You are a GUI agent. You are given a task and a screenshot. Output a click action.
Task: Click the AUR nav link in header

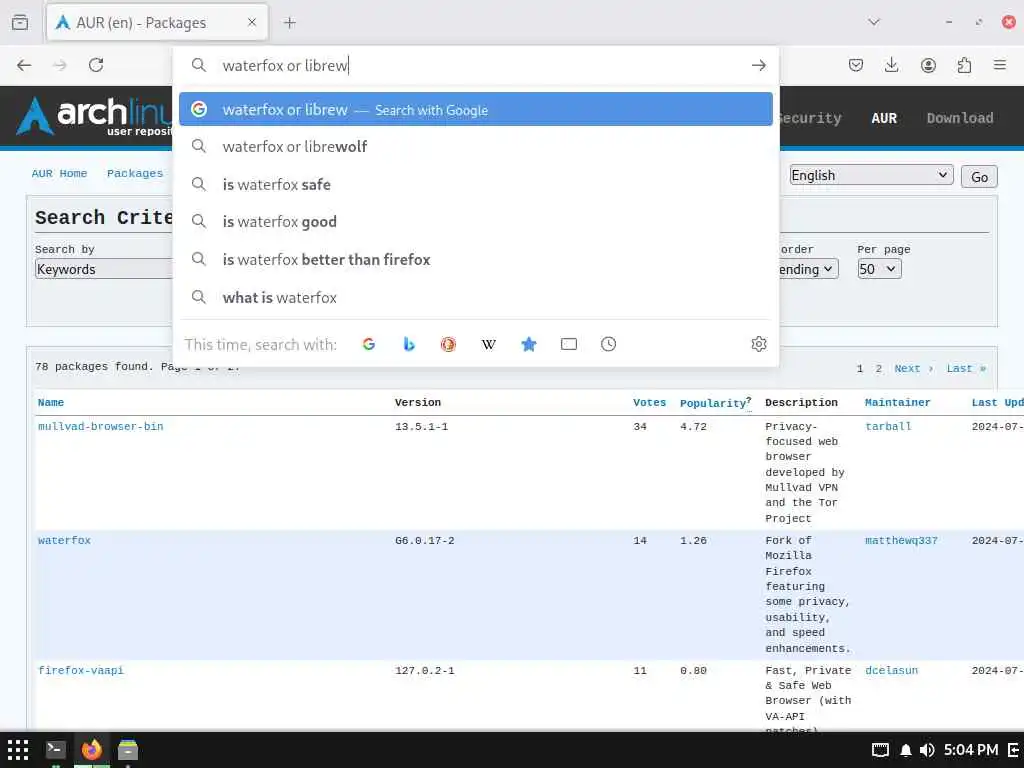pos(884,118)
